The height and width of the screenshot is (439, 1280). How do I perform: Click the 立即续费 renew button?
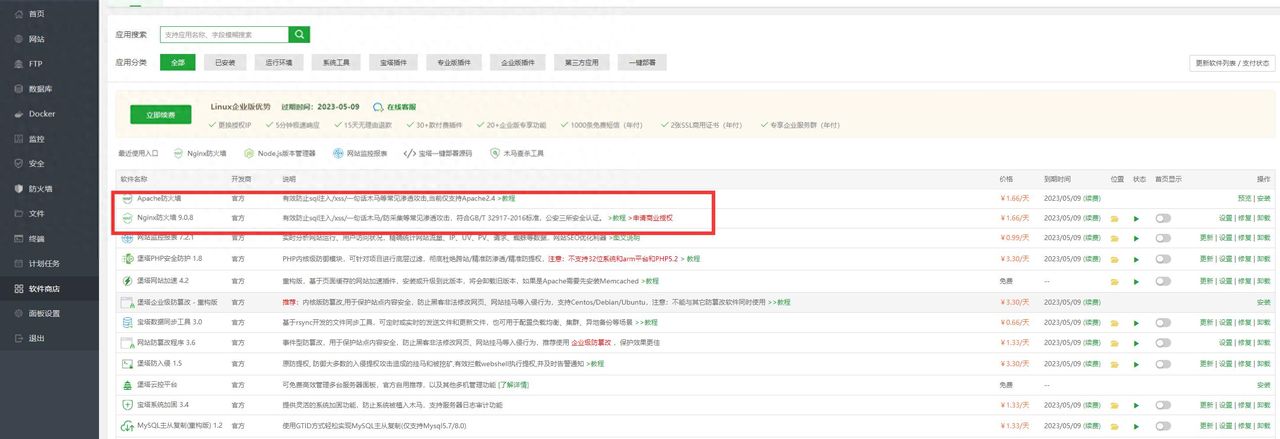(x=160, y=115)
